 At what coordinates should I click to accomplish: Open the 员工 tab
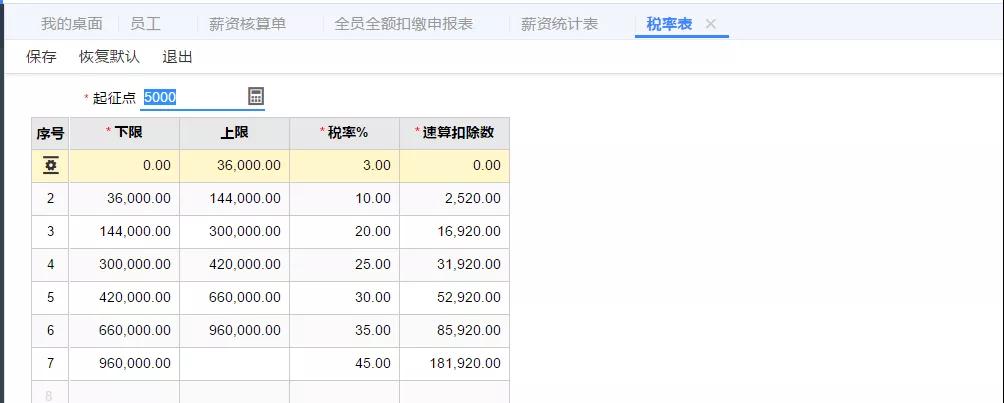145,24
